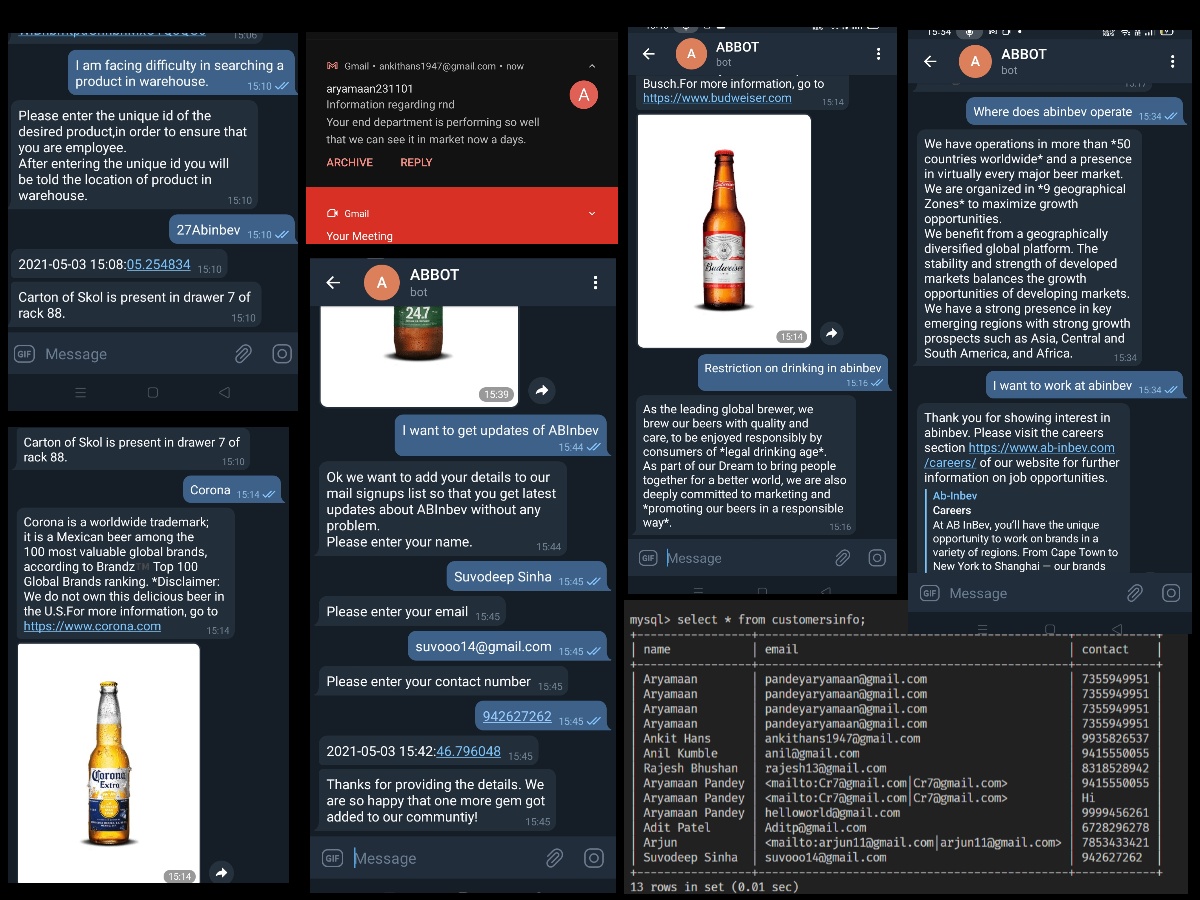The image size is (1200, 900).
Task: Tap the paperclip in the Budweiser chat
Action: (842, 558)
